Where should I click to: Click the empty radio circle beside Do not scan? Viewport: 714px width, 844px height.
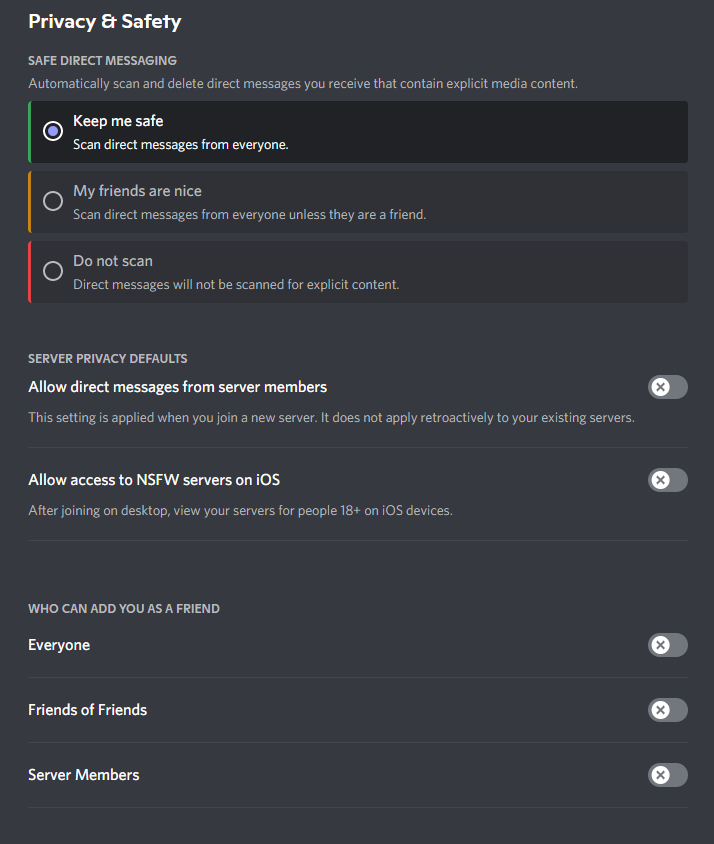click(x=52, y=270)
